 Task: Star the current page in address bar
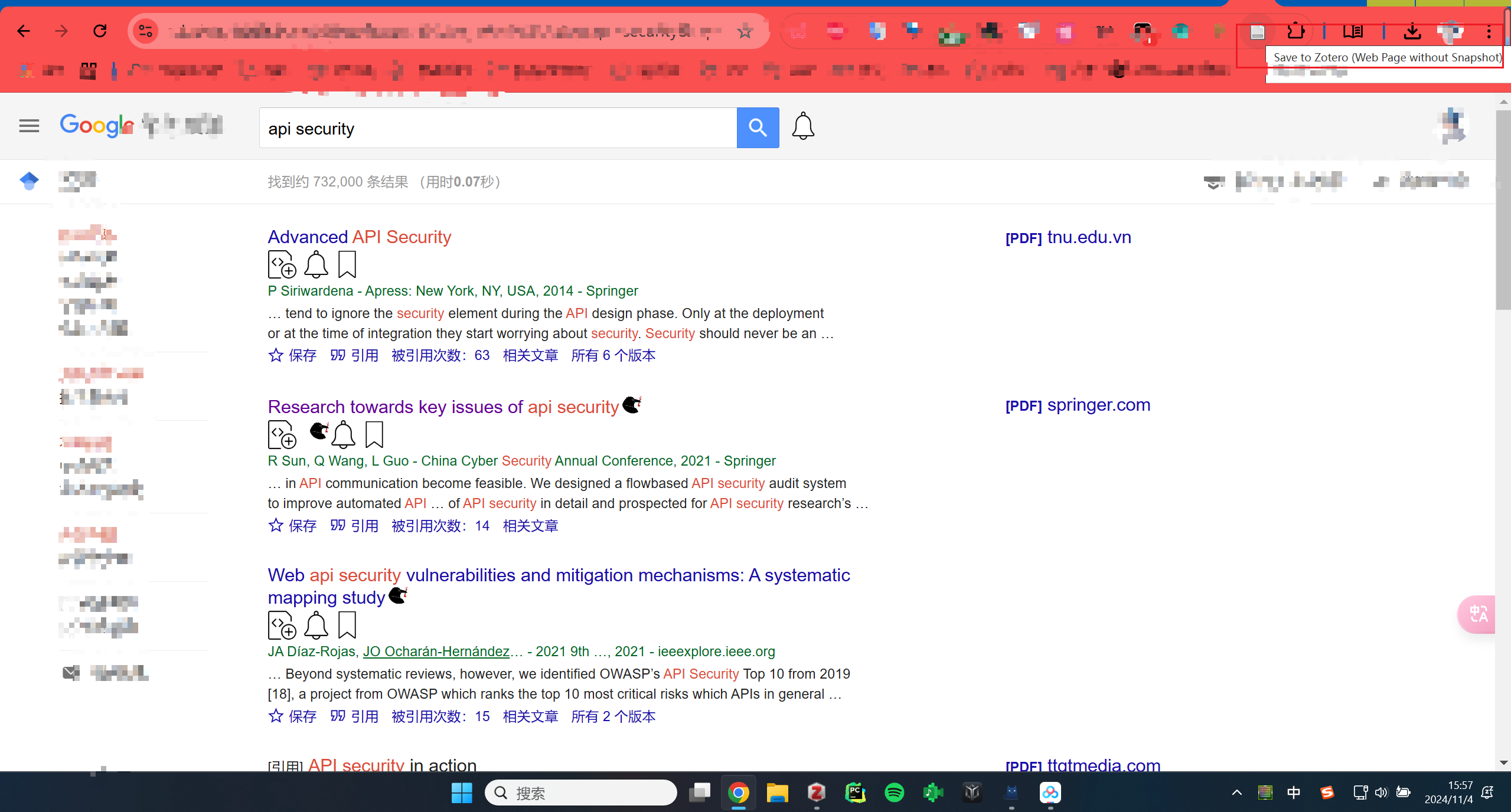click(745, 31)
